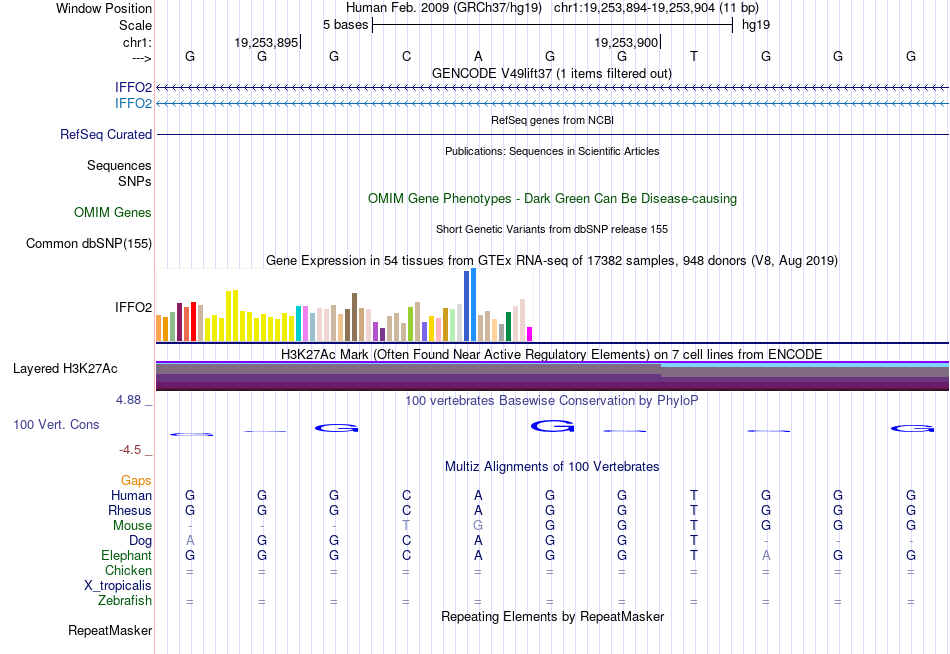Click the OMIM Gene Phenotypes title

(552, 198)
